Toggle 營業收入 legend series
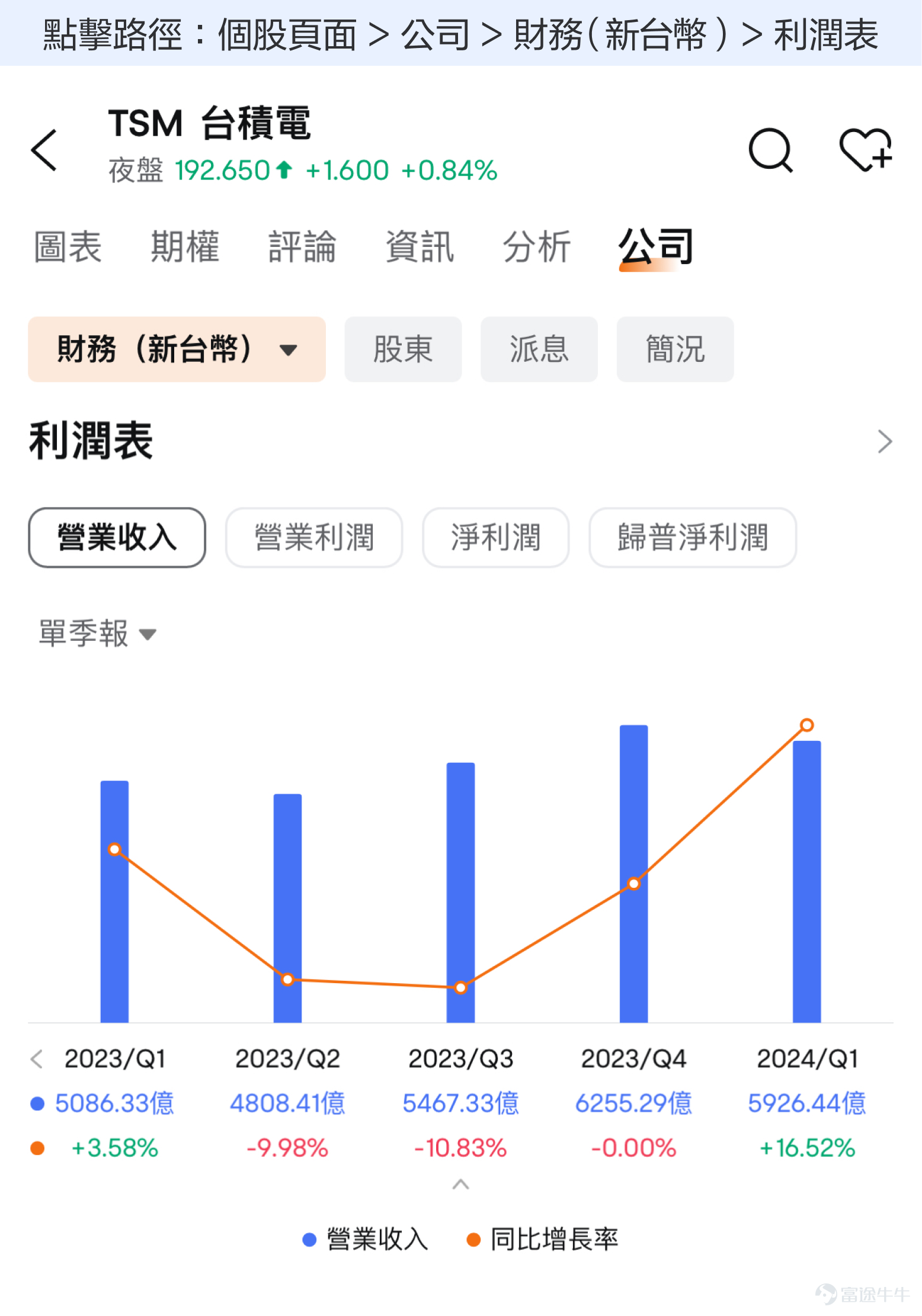This screenshot has width=922, height=1316. (x=366, y=1239)
